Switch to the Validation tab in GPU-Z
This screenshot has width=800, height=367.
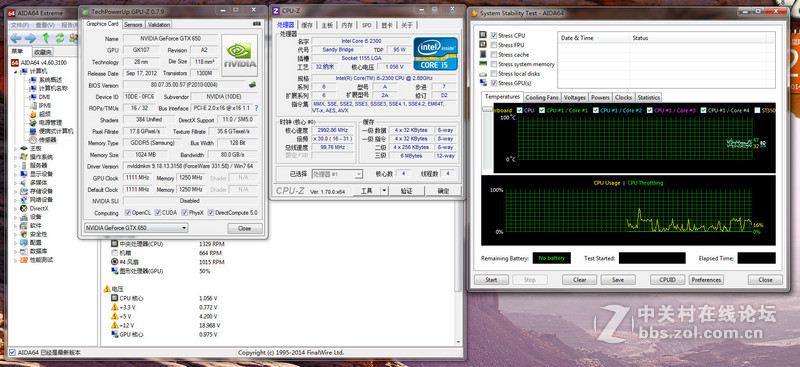point(159,25)
